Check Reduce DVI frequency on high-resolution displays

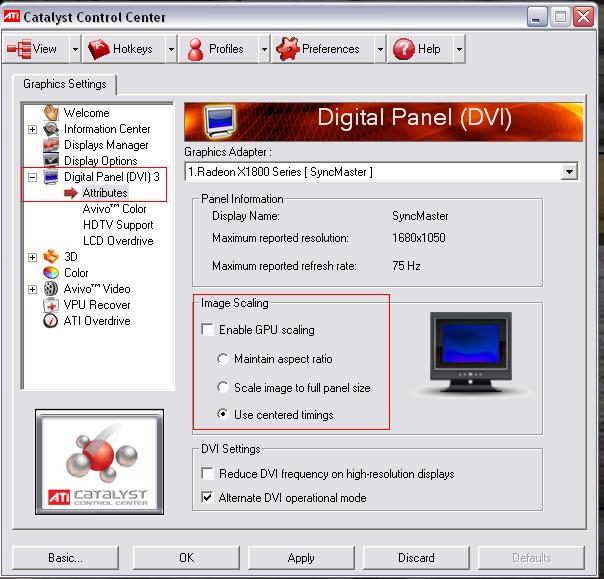(x=208, y=473)
